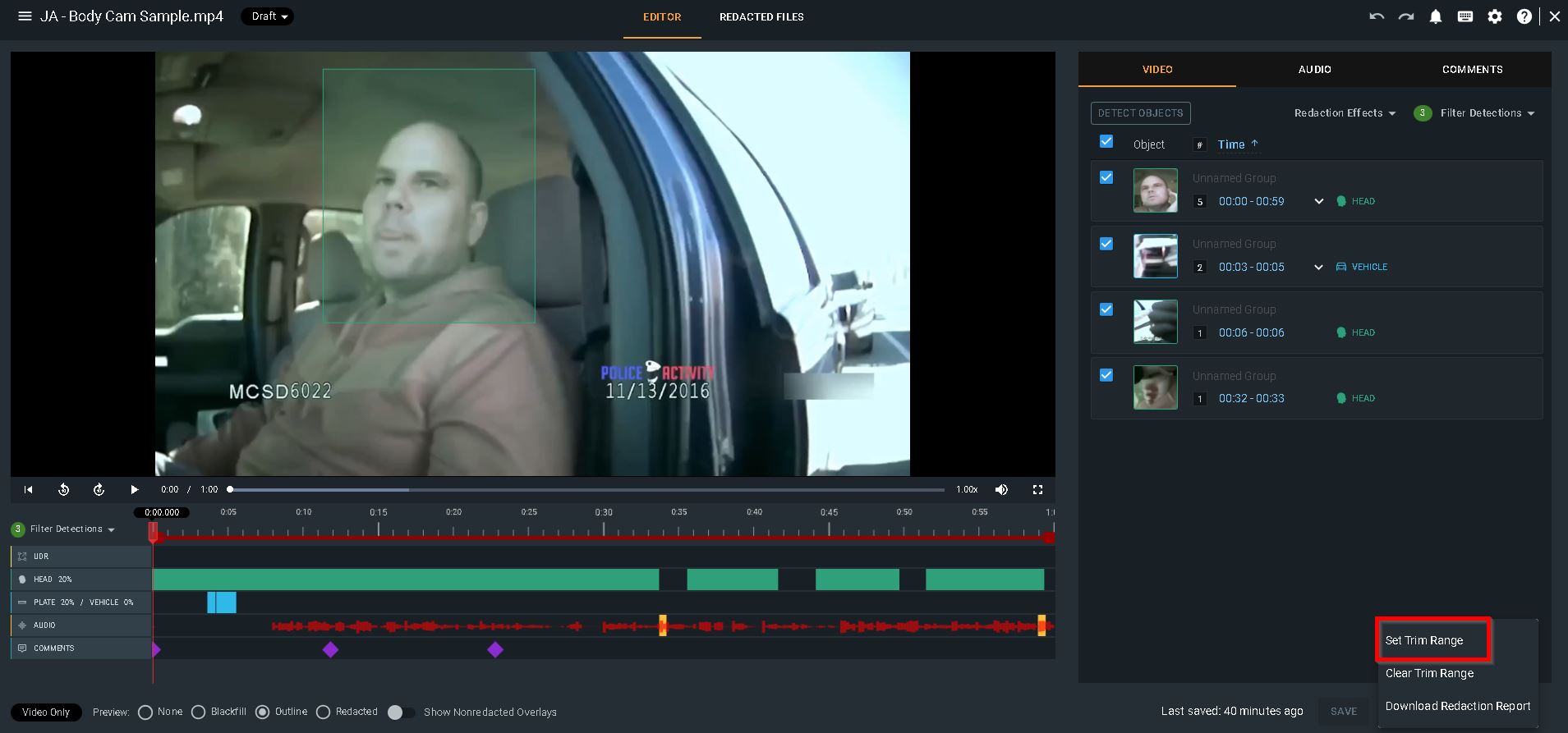Play the body cam video

(x=134, y=489)
